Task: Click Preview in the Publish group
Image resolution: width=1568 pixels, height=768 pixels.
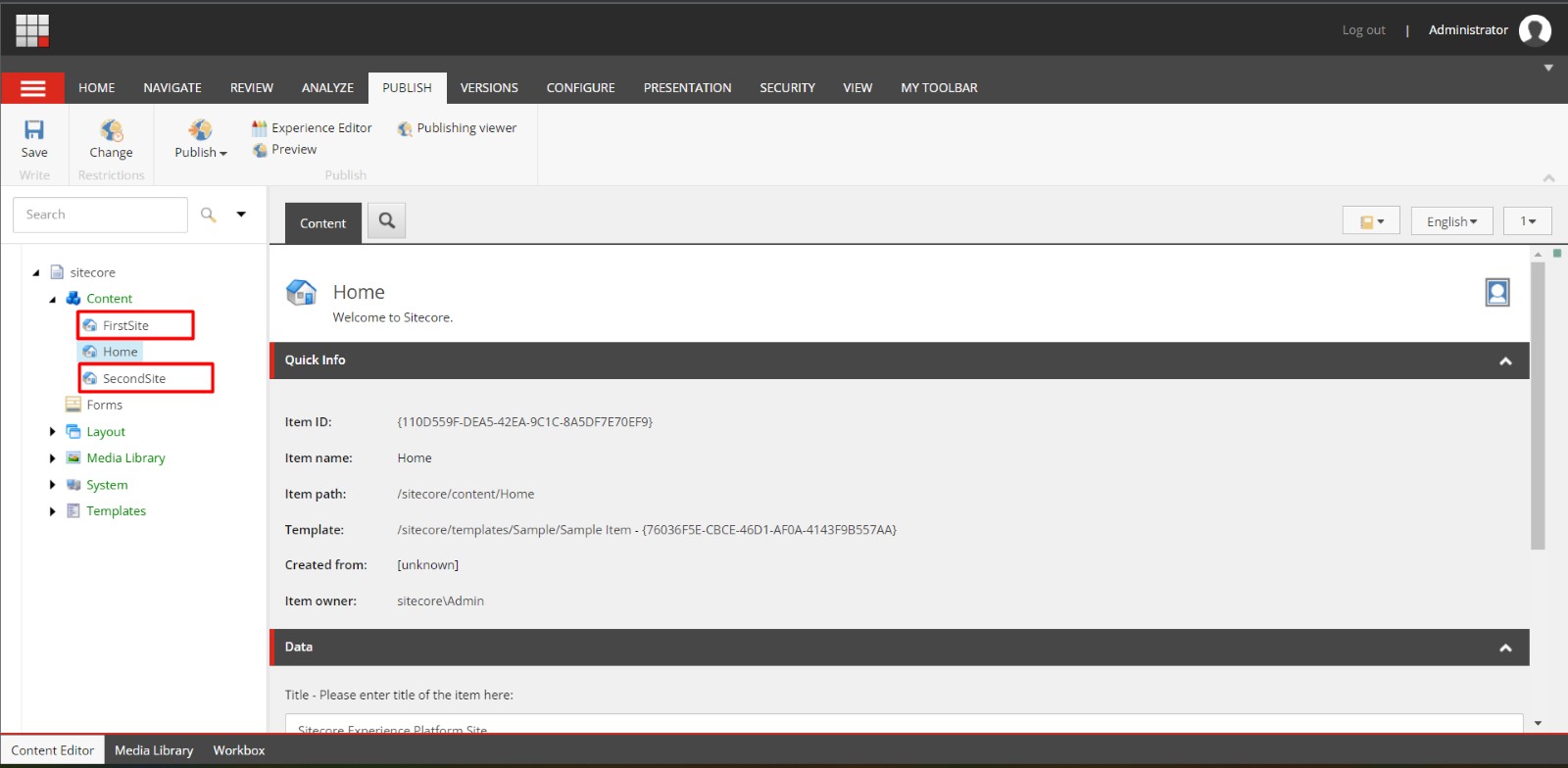Action: point(284,149)
